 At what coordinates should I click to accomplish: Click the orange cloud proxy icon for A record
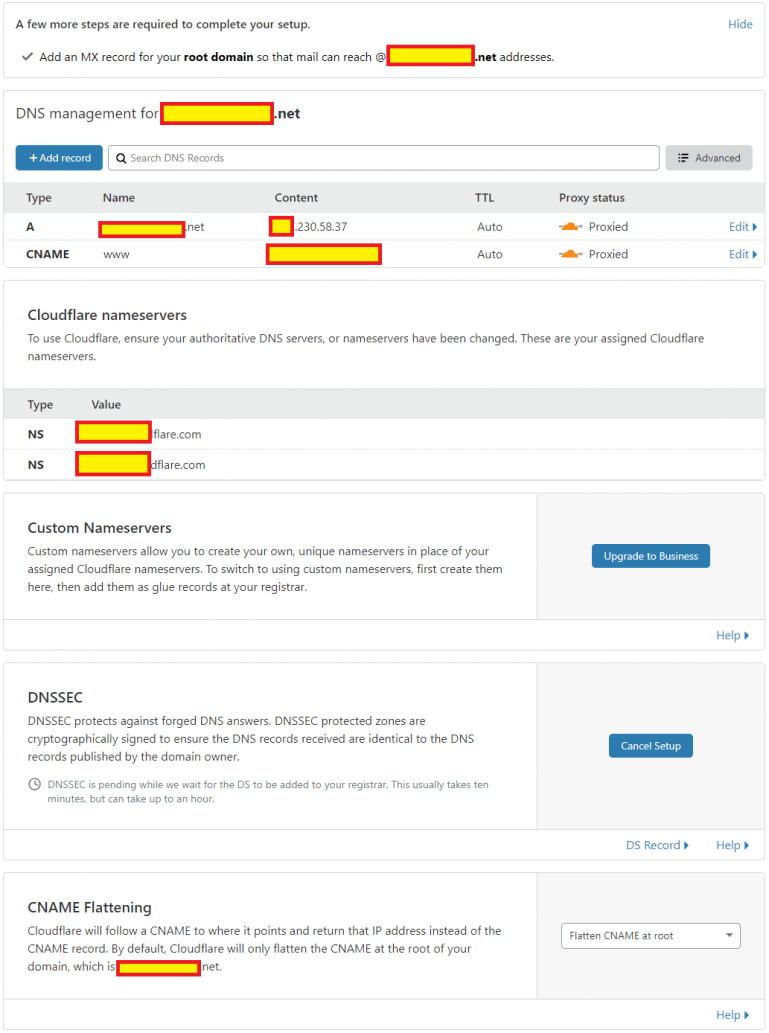click(570, 227)
